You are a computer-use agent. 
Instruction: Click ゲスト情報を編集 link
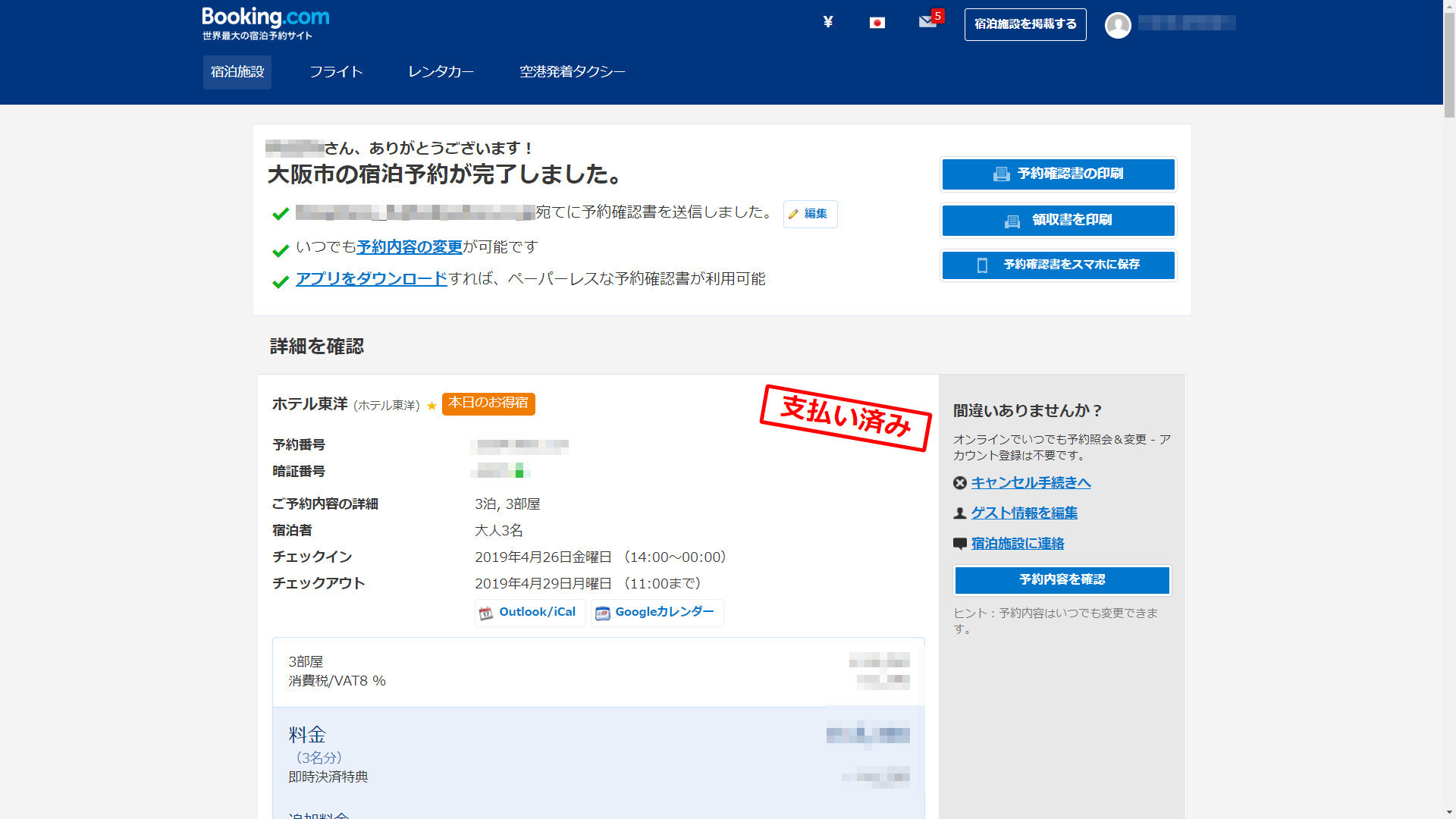coord(1024,513)
